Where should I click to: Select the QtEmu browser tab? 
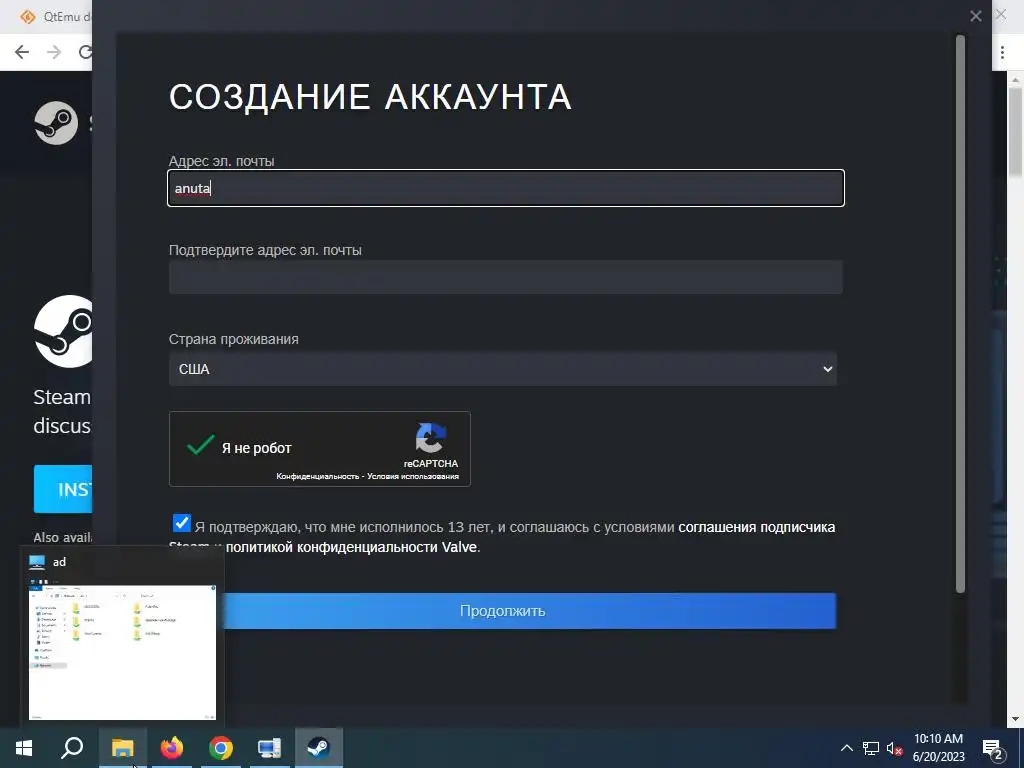click(x=55, y=16)
